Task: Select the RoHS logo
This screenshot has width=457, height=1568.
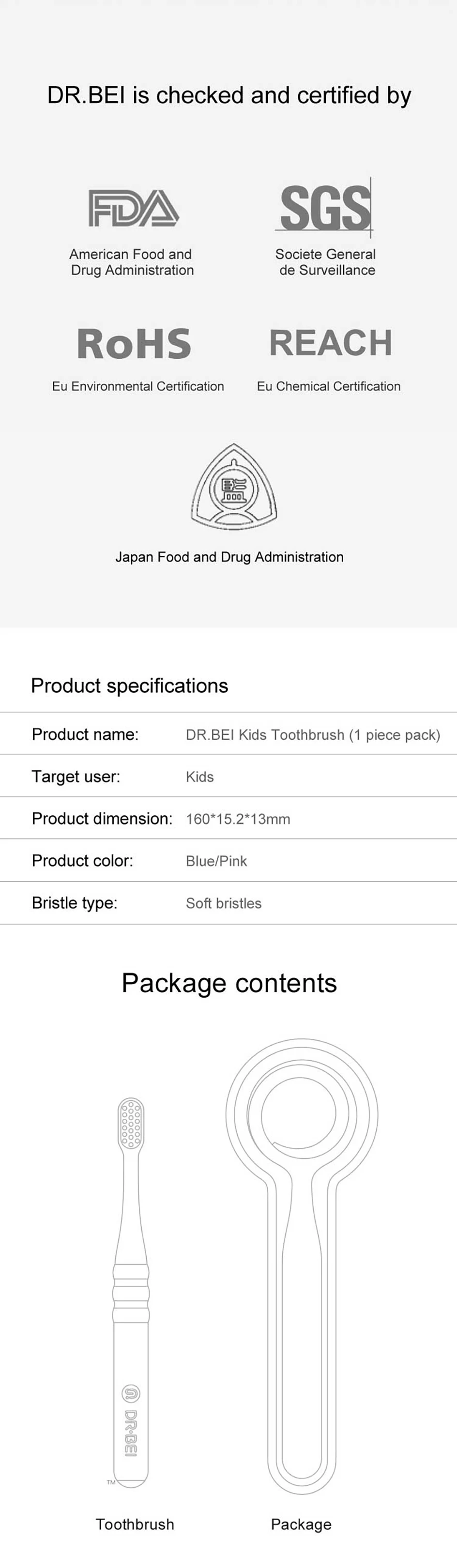Action: (x=134, y=343)
